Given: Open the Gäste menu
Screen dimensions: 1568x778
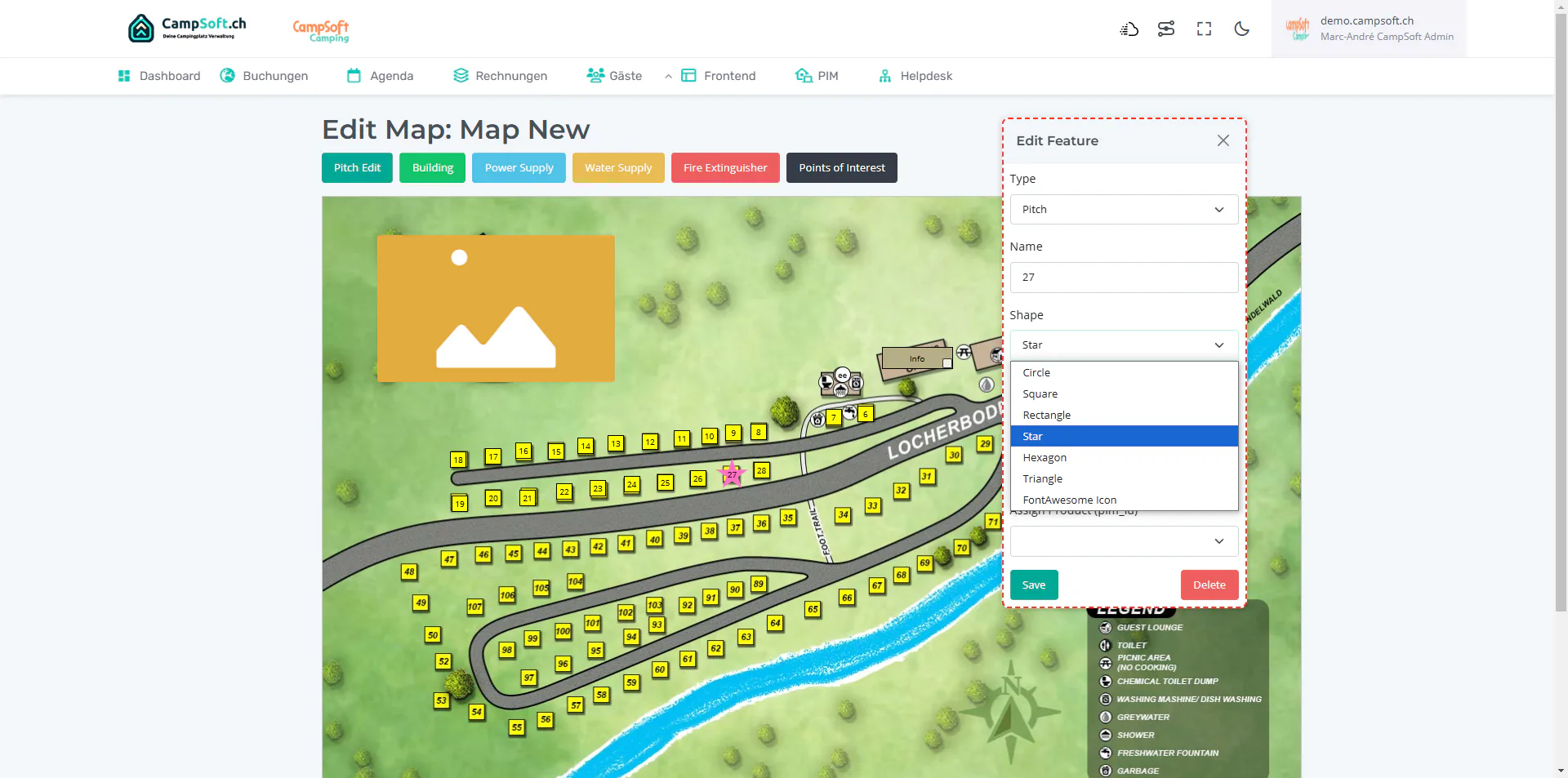Looking at the screenshot, I should pos(614,76).
